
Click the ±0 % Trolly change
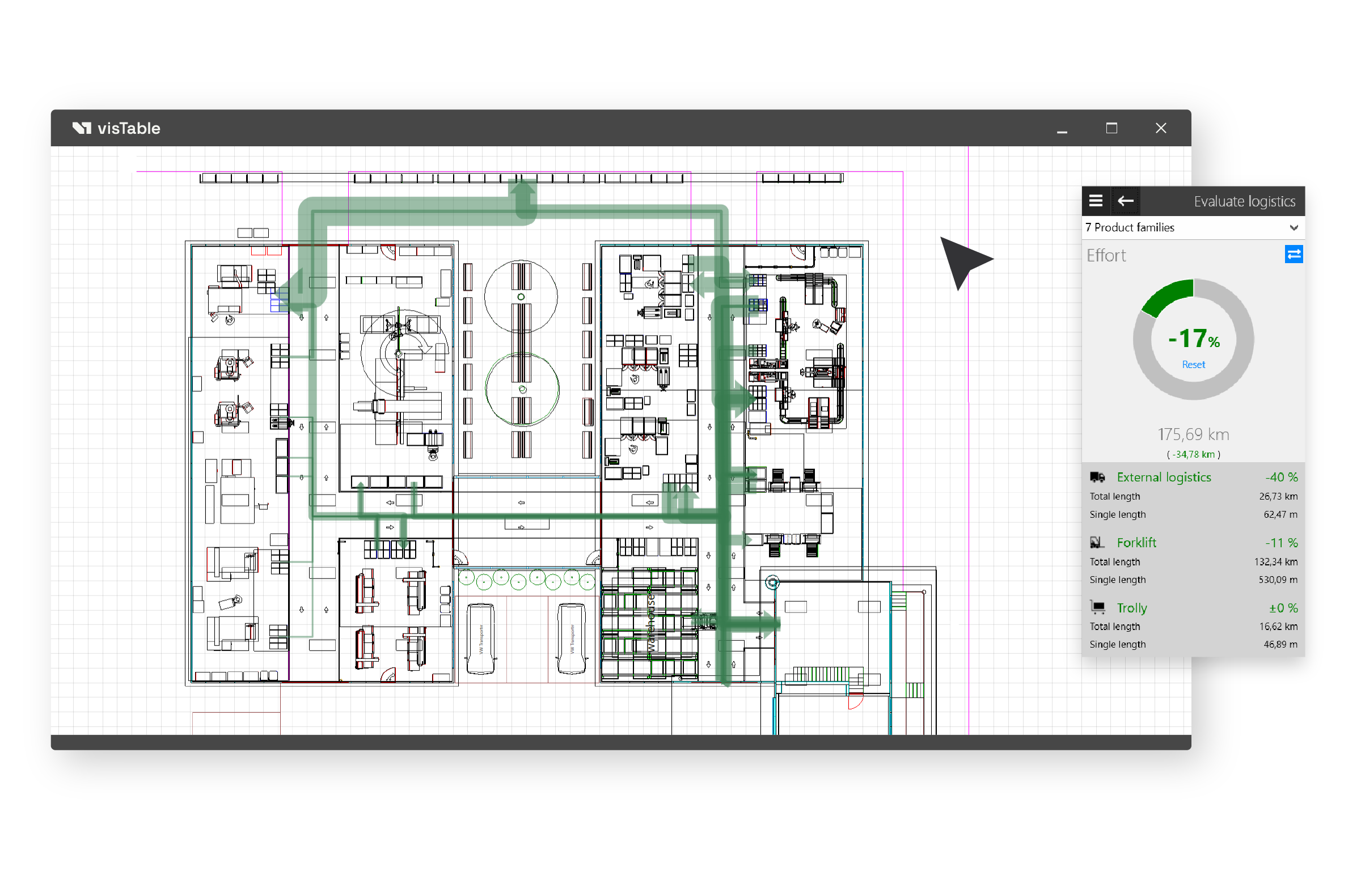1283,608
